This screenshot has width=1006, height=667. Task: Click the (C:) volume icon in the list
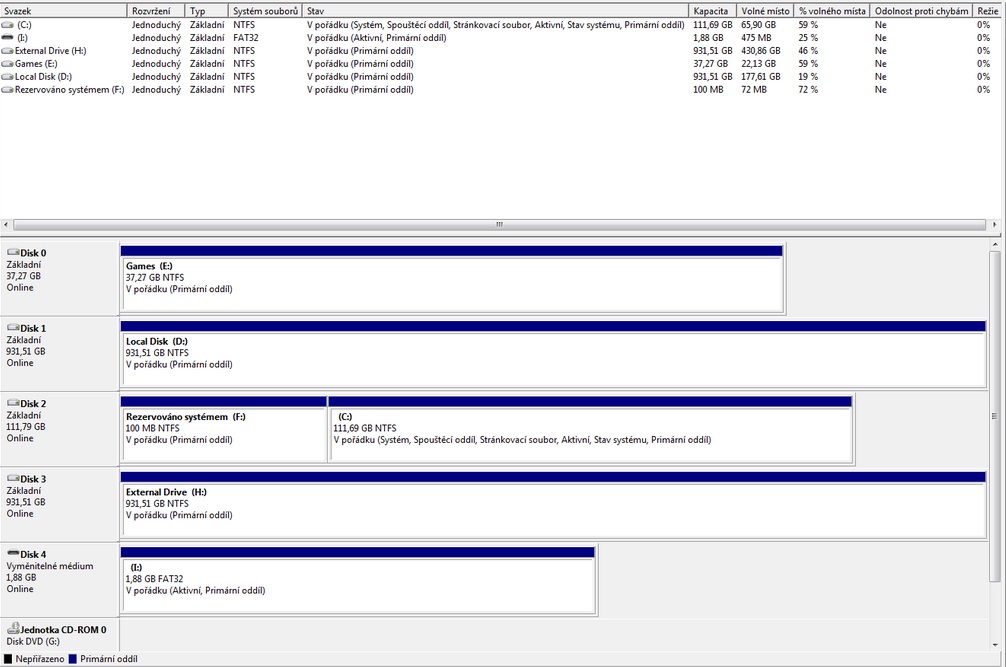point(9,24)
